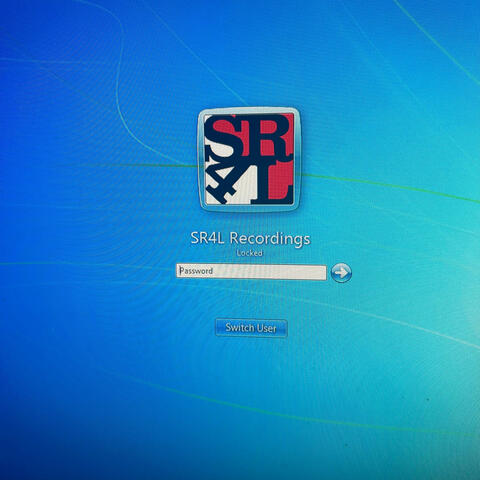Choose another account via Switch User
Image resolution: width=480 pixels, height=480 pixels.
[251, 328]
